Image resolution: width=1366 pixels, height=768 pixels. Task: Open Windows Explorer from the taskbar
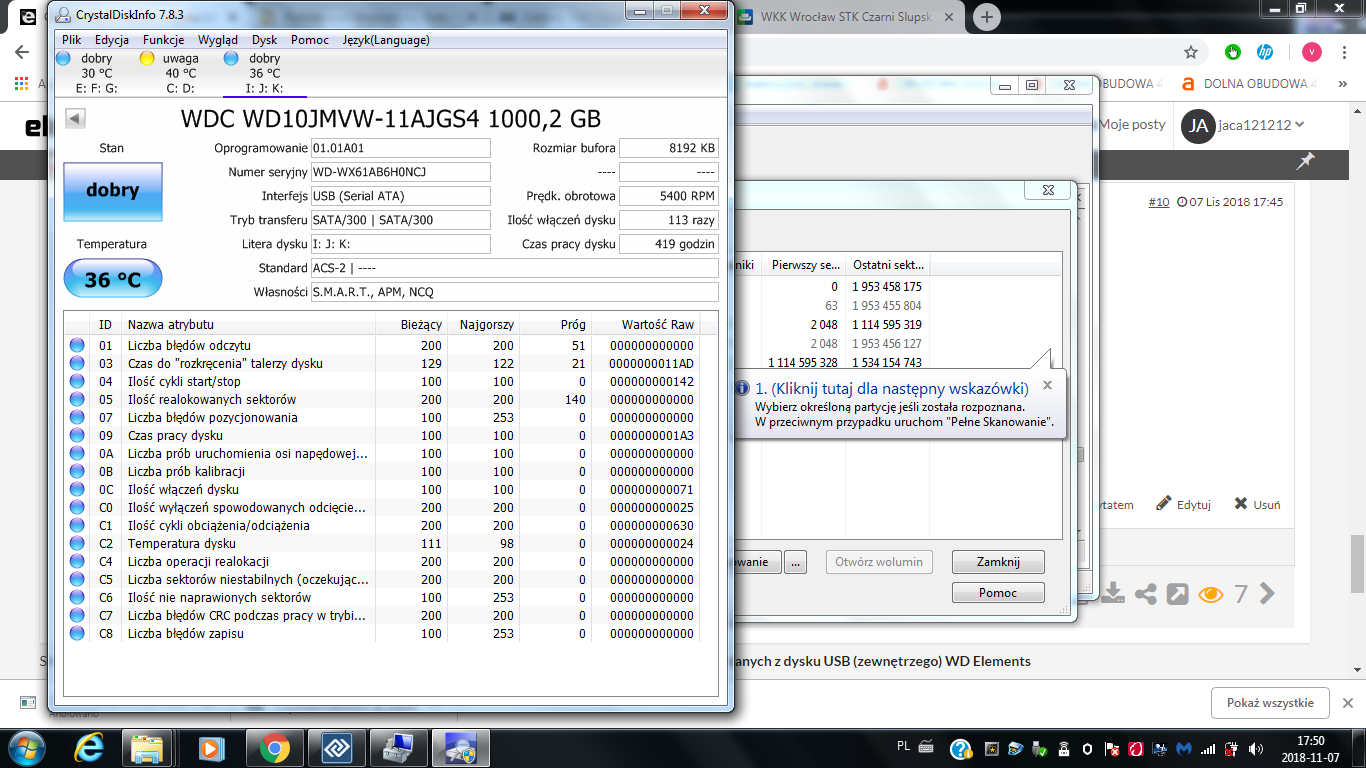(x=148, y=747)
